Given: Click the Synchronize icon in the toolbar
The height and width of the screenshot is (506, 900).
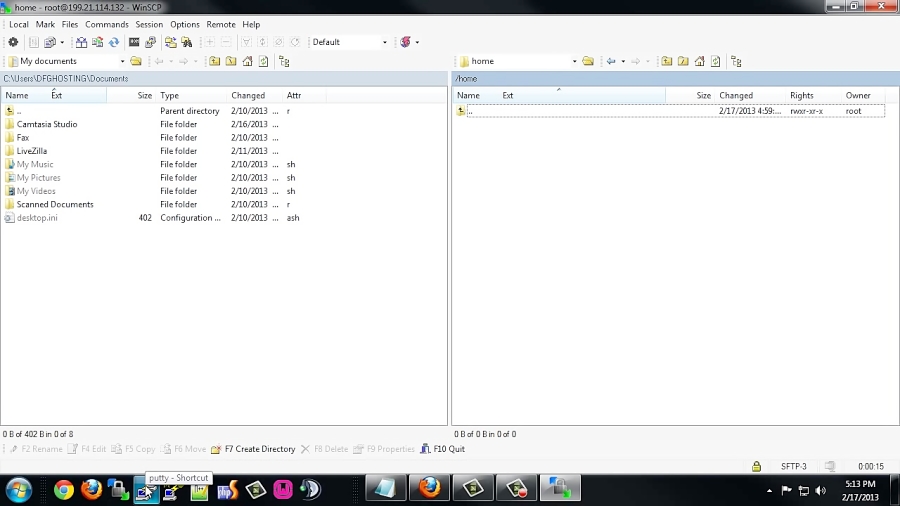Looking at the screenshot, I should click(98, 42).
